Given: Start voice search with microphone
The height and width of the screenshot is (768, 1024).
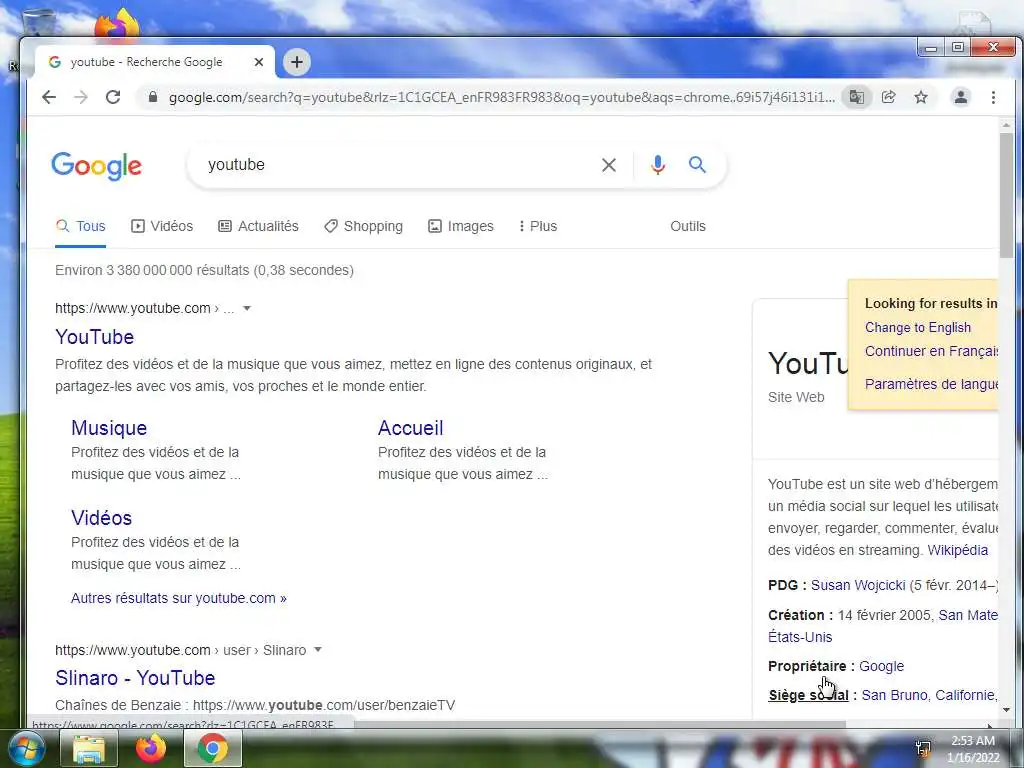Looking at the screenshot, I should [x=658, y=165].
